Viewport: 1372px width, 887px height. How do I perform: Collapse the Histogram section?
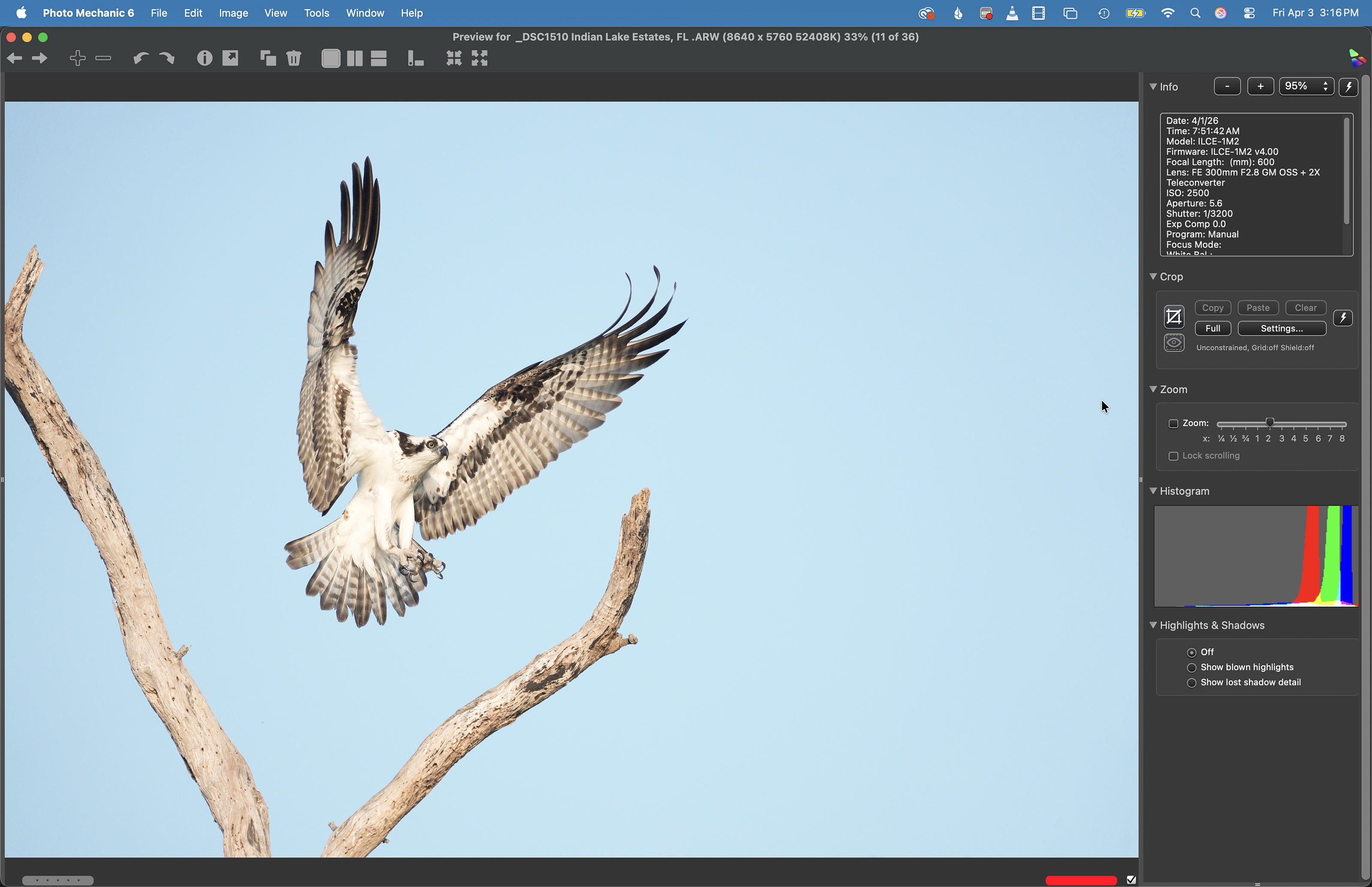(x=1153, y=491)
